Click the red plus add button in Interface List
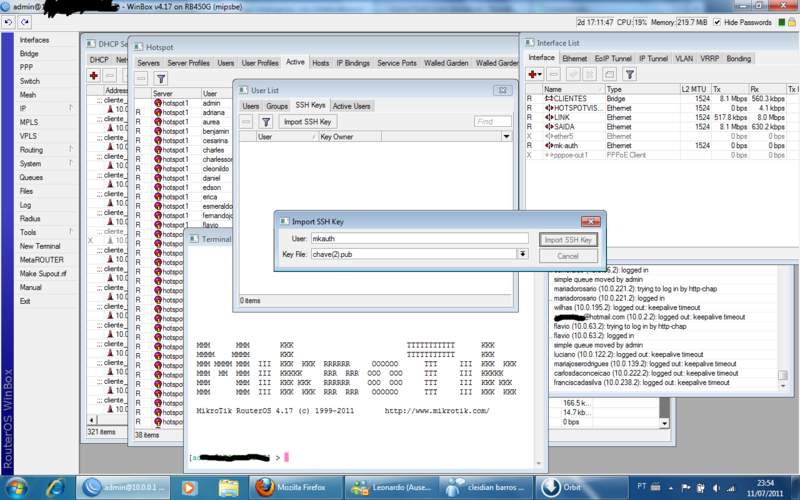The height and width of the screenshot is (500, 800). coord(532,74)
